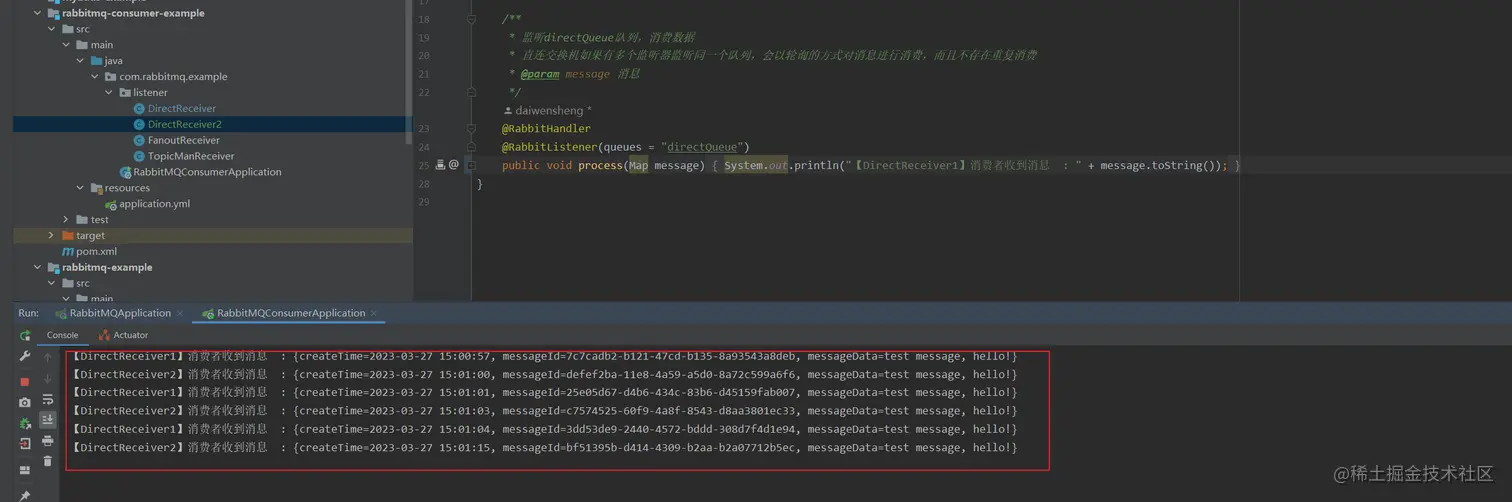Stop the running application with red square
The width and height of the screenshot is (1512, 502).
[x=25, y=381]
